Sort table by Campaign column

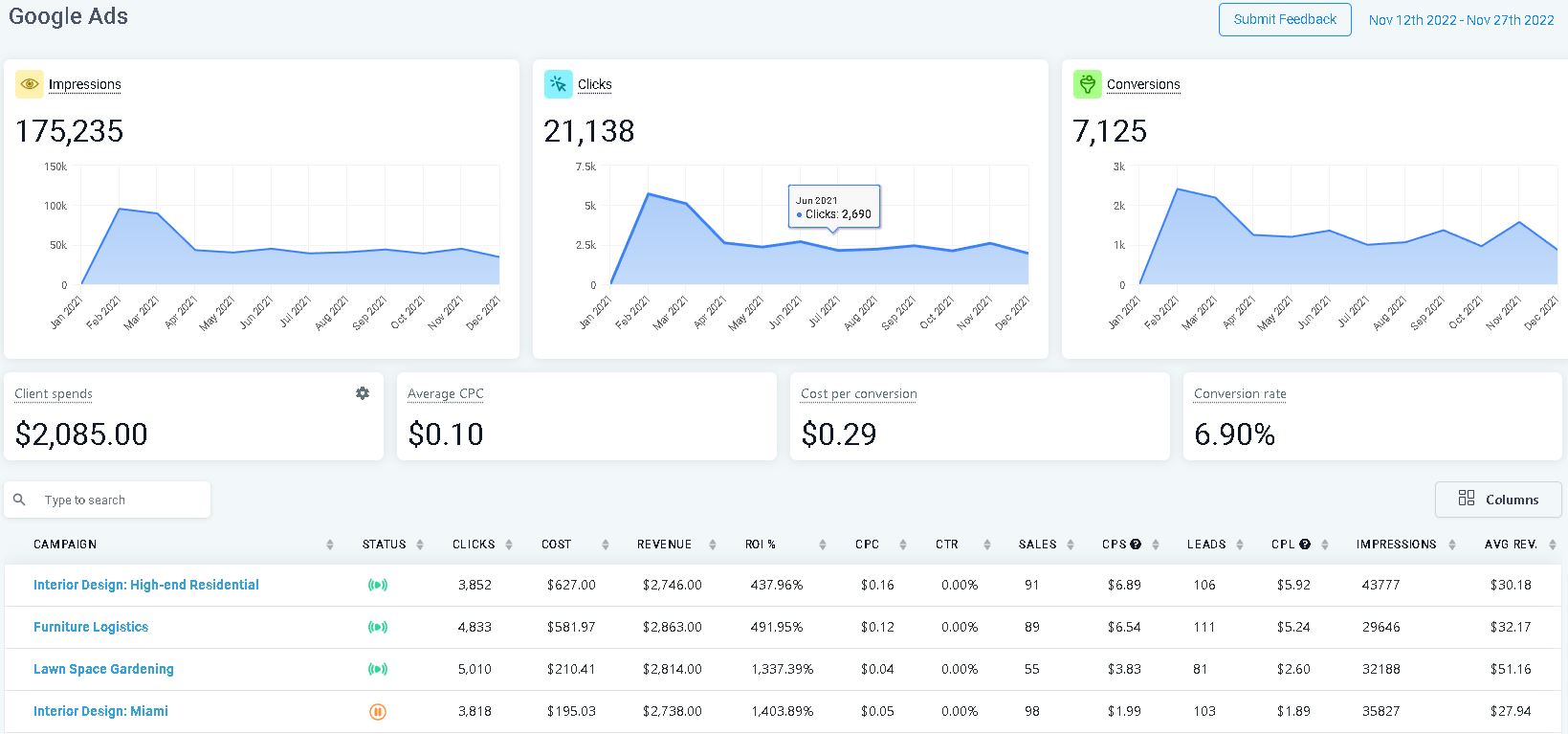[330, 545]
